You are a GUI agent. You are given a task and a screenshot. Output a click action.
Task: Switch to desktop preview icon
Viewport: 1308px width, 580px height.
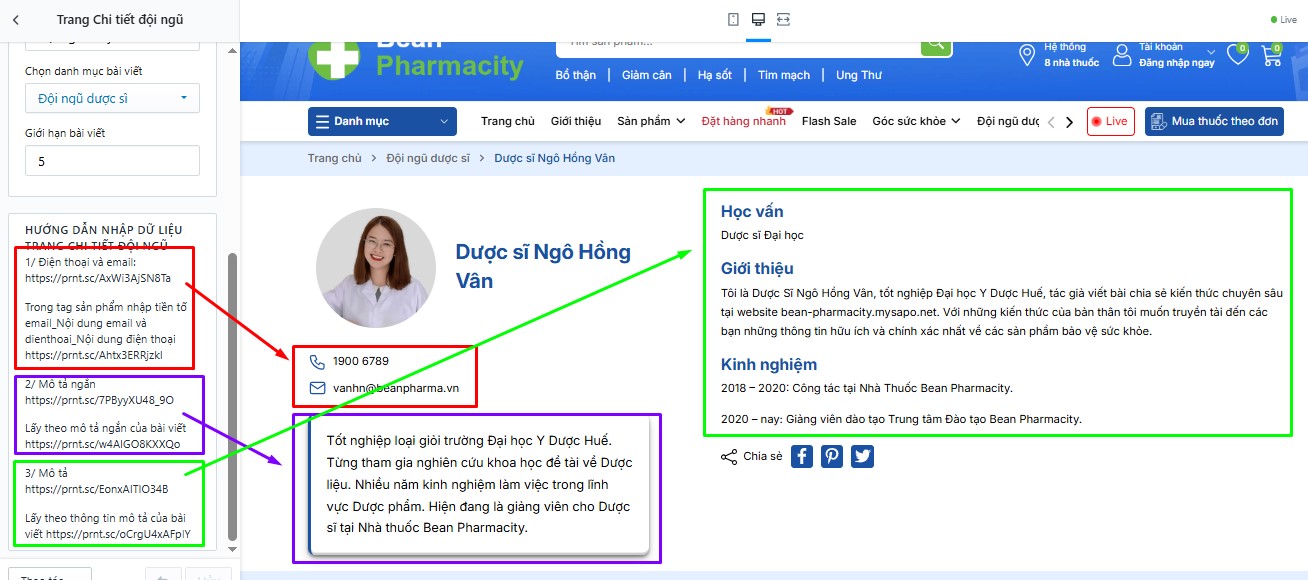(758, 19)
